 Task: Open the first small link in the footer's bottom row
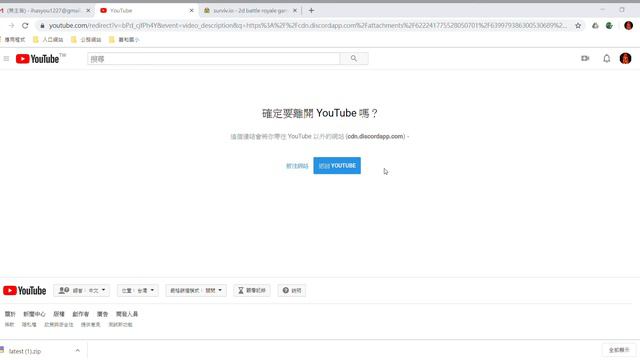pyautogui.click(x=9, y=324)
